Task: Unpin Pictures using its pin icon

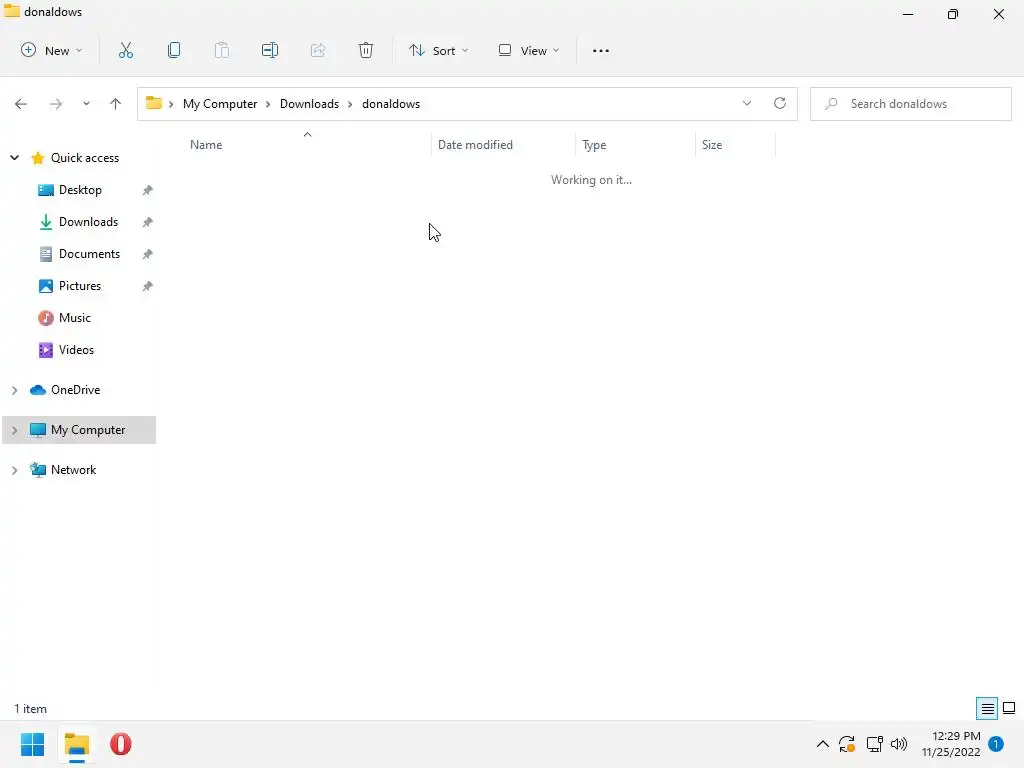Action: 148,286
